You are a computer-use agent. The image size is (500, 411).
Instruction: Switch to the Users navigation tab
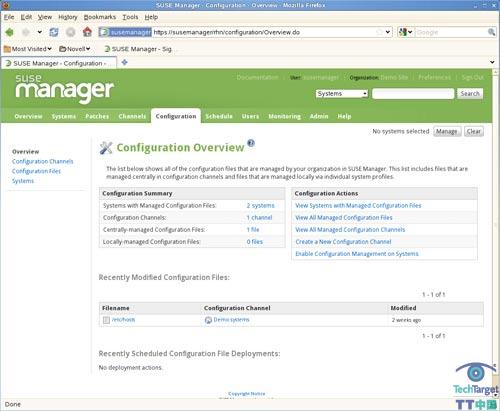point(250,116)
